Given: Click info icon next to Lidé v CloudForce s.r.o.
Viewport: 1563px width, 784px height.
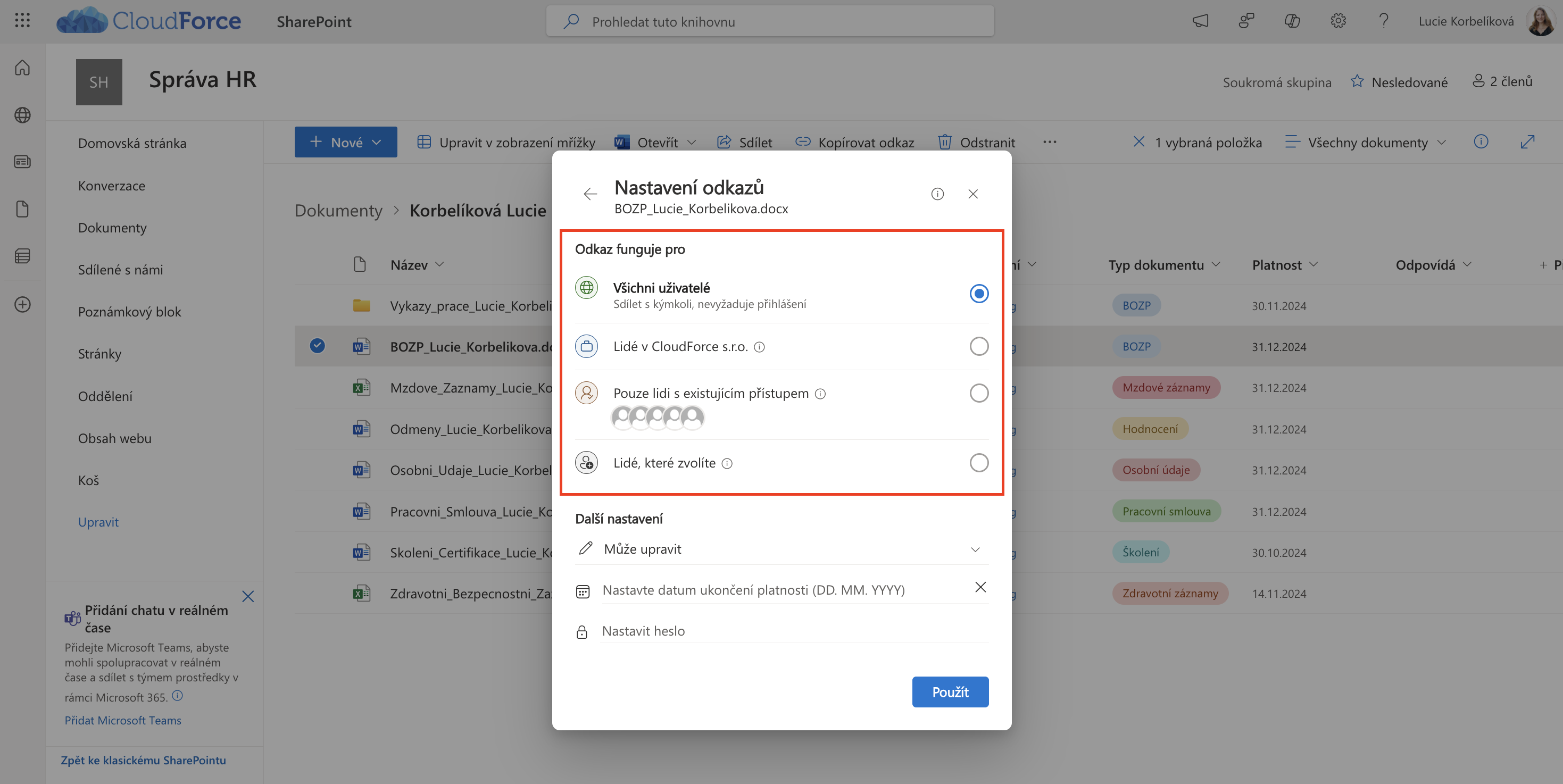Looking at the screenshot, I should point(759,347).
